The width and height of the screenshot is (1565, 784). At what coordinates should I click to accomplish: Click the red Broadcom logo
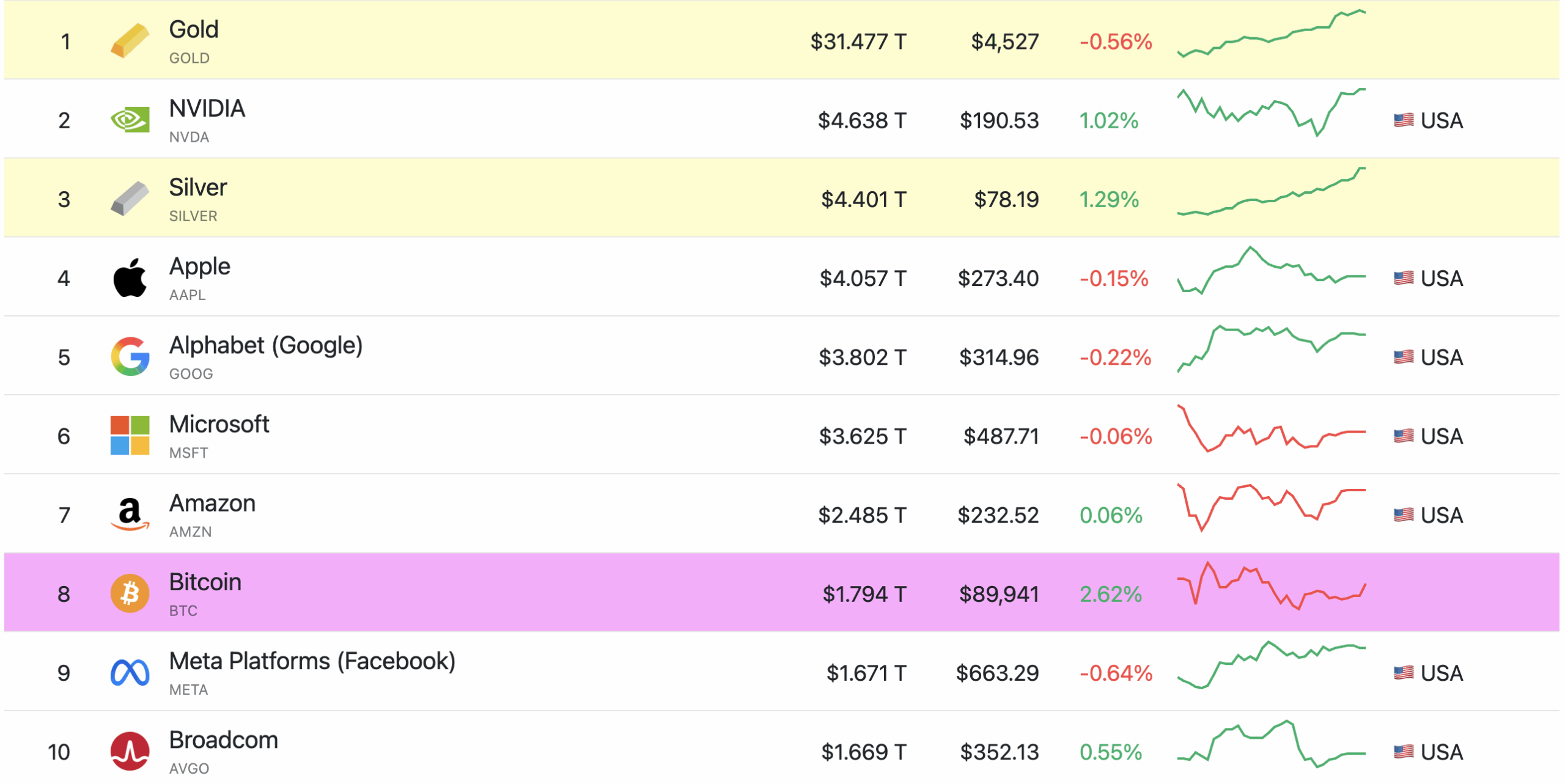point(130,752)
